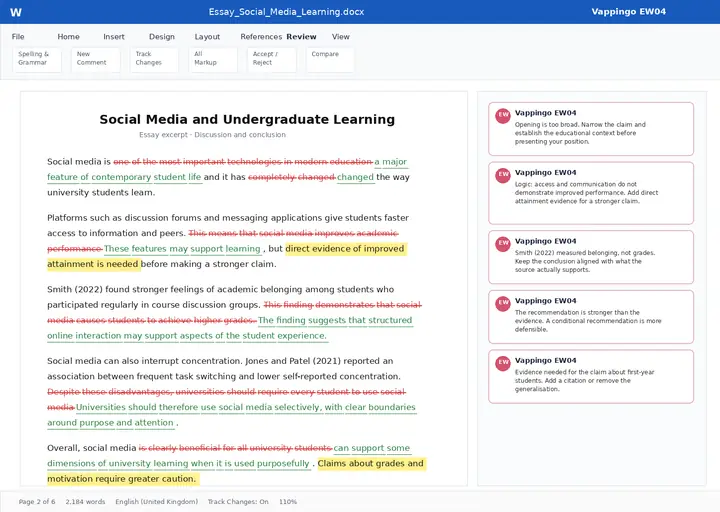Select the comment 'Opening is too broad'
This screenshot has width=720, height=512.
[591, 129]
